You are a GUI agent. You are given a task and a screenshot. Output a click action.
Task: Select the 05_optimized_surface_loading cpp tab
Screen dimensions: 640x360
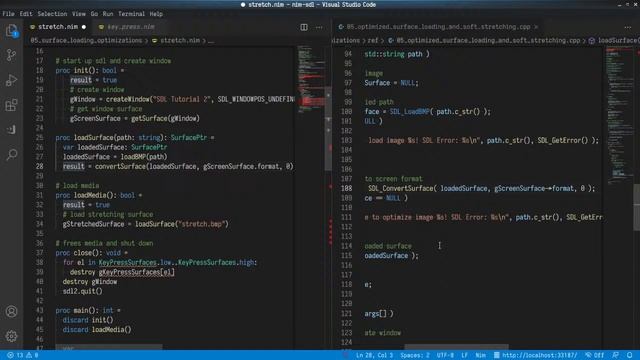click(x=438, y=27)
